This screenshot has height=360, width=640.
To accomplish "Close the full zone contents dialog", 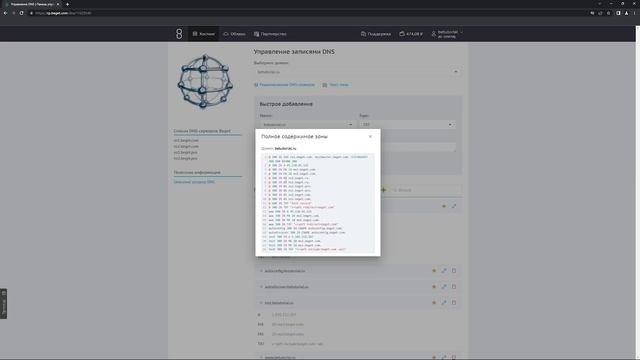I will pos(370,136).
